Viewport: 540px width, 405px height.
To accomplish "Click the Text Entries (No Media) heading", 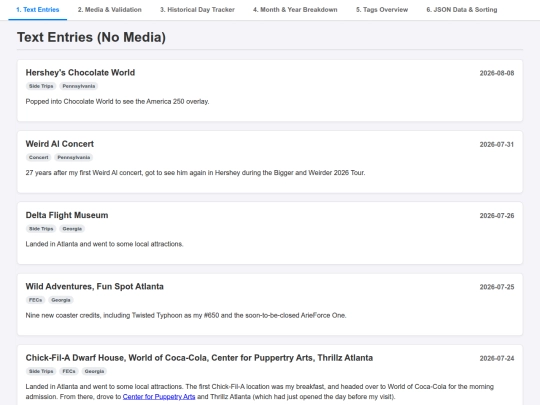I will [x=91, y=37].
